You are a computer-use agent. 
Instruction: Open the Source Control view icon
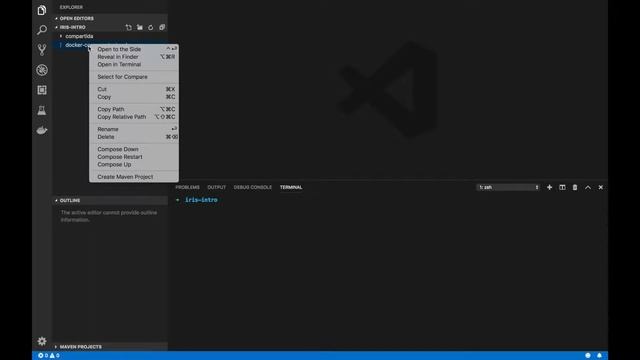coord(42,50)
